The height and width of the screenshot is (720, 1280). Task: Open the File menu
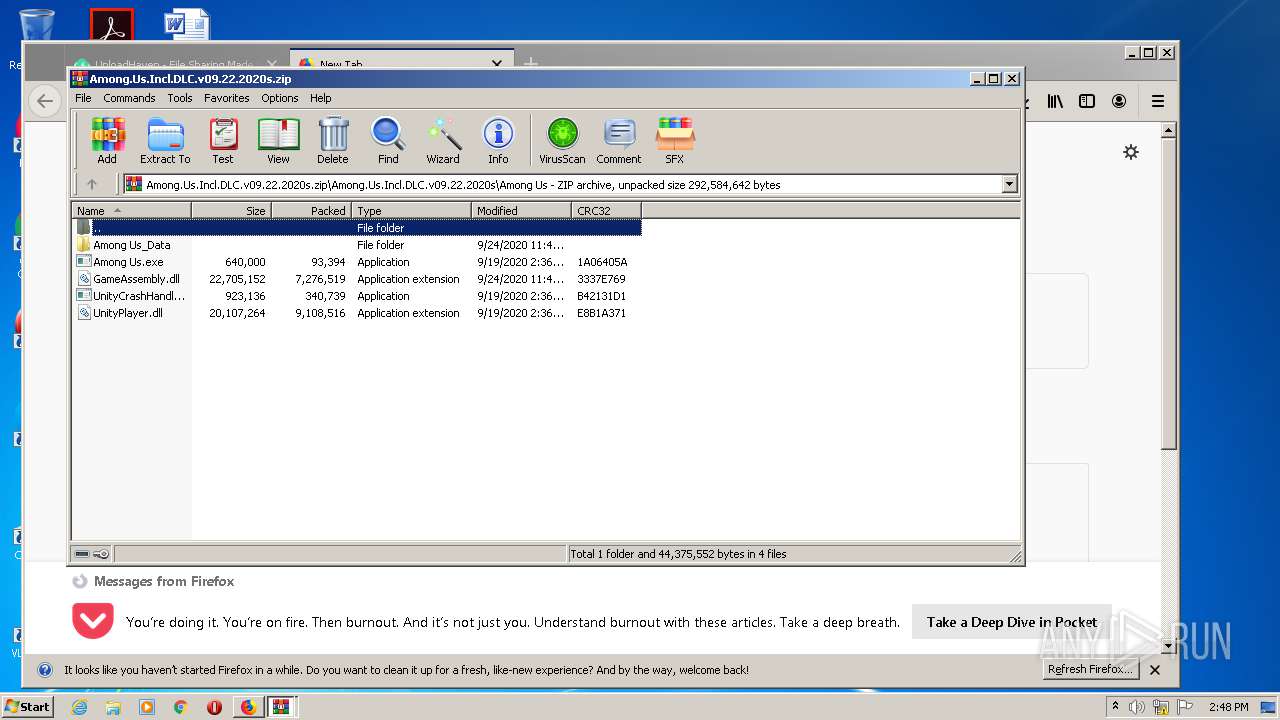point(83,98)
